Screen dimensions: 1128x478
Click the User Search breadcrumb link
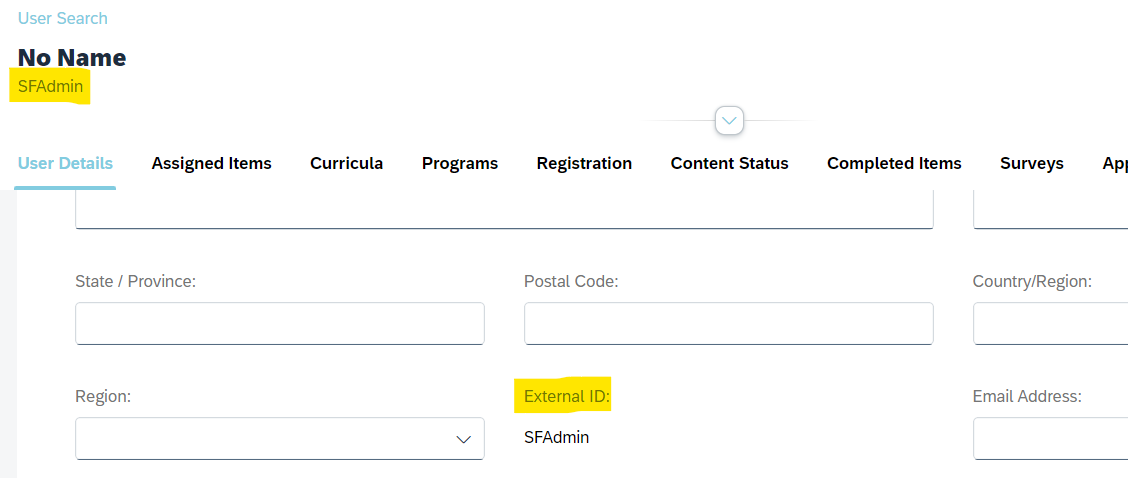tap(63, 18)
